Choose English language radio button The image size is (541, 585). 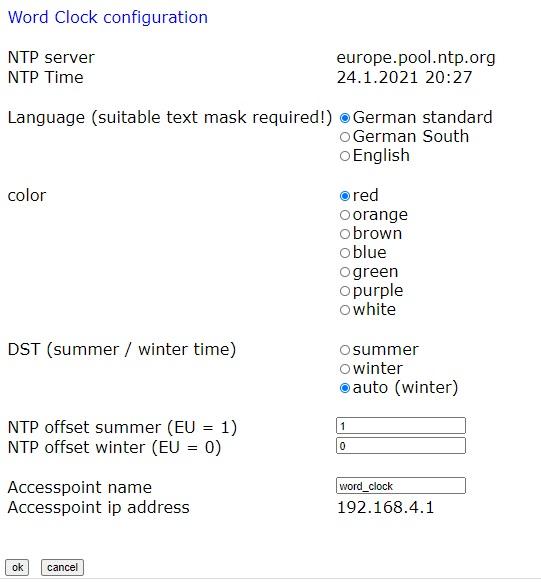pyautogui.click(x=345, y=156)
